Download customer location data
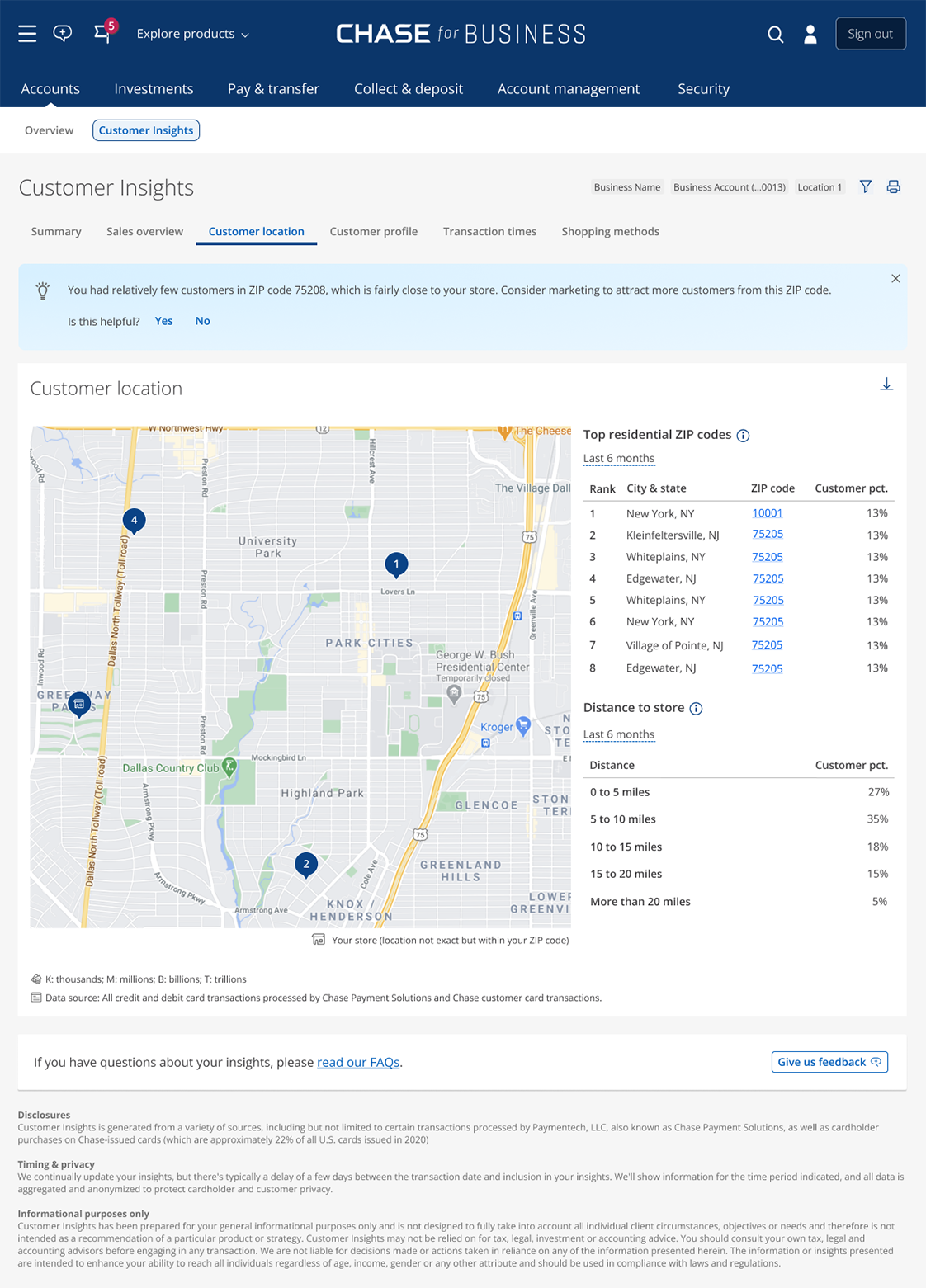Viewport: 926px width, 1288px height. point(886,385)
